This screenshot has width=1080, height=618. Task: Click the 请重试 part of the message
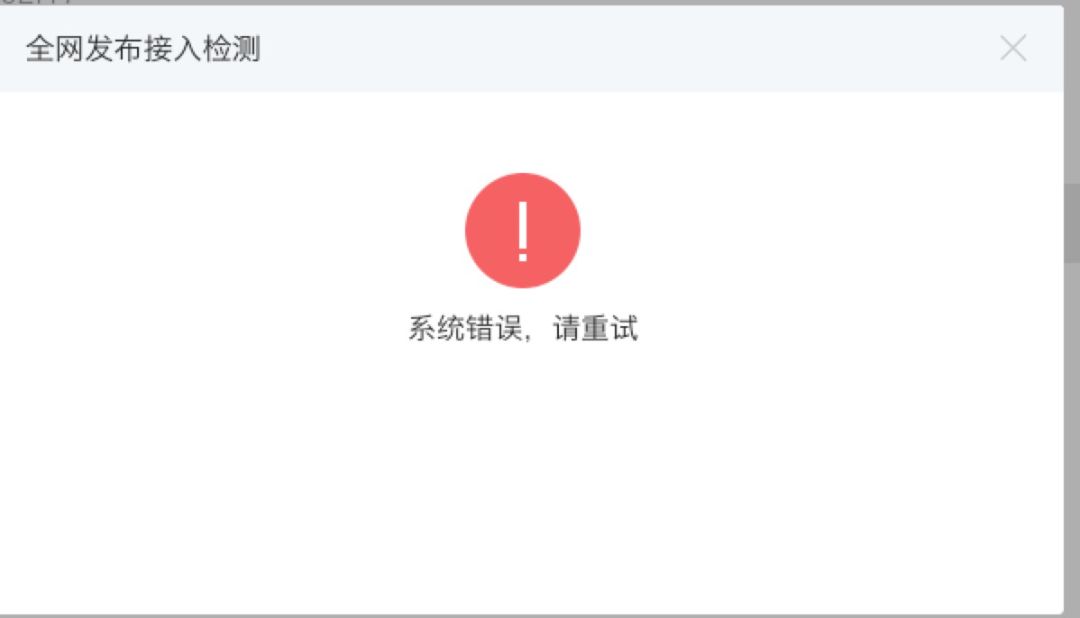(x=595, y=328)
